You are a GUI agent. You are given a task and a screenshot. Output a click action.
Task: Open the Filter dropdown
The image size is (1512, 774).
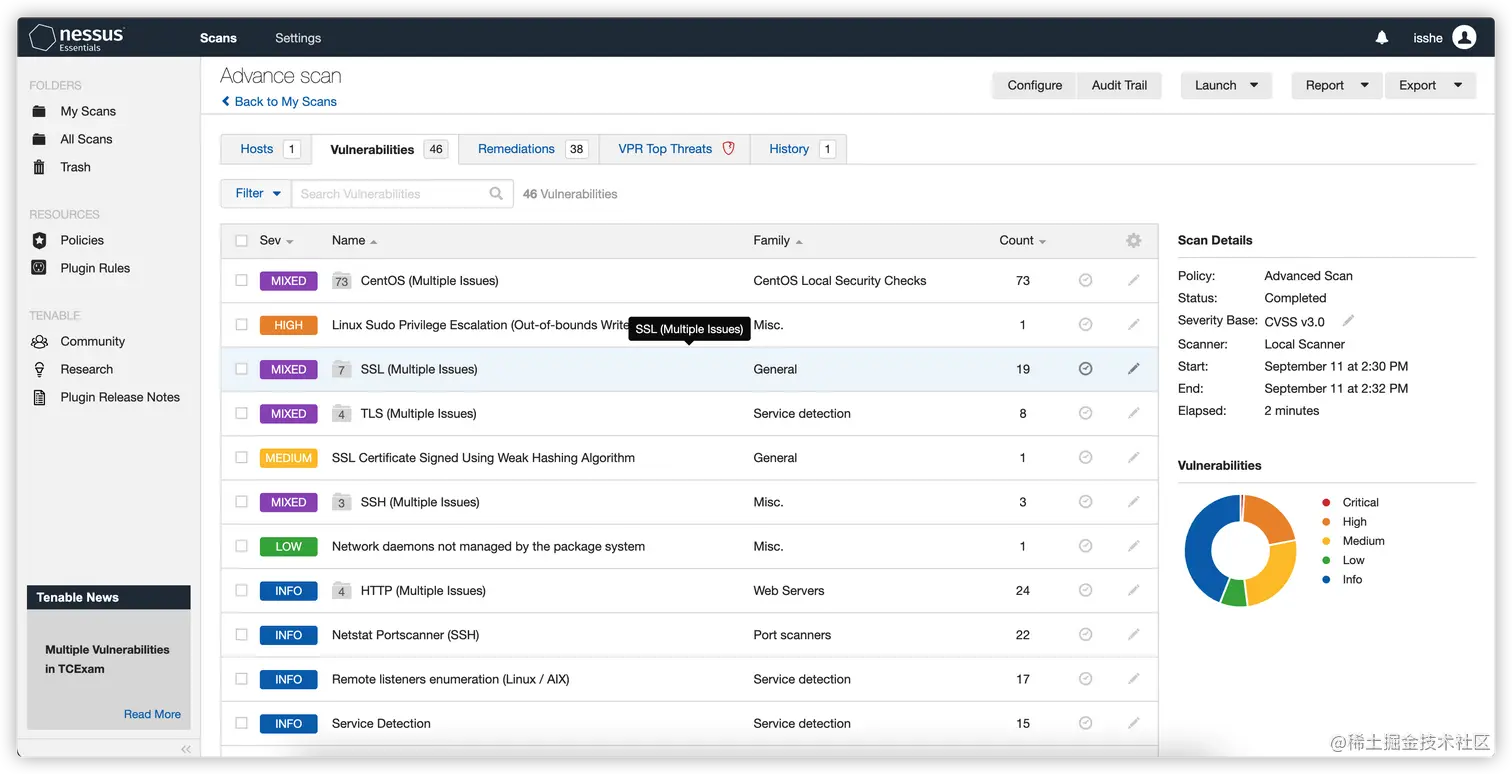pos(256,194)
